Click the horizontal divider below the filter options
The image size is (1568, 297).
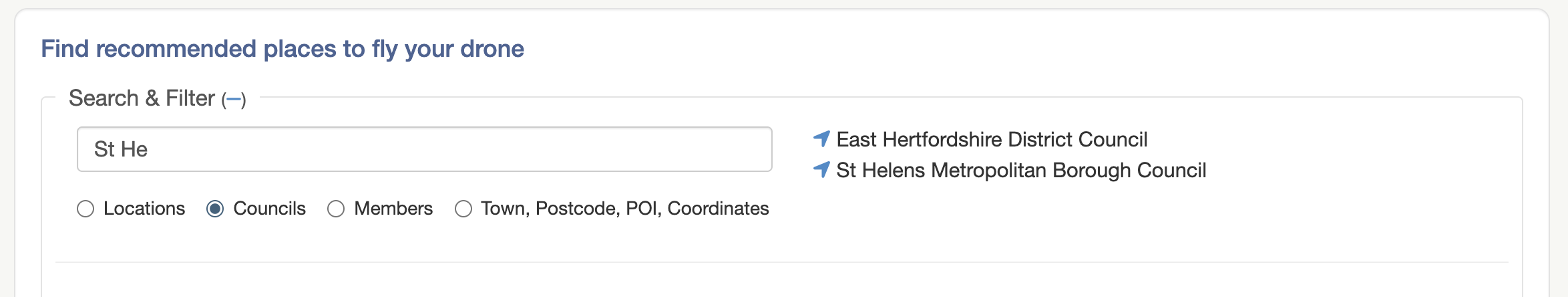pyautogui.click(x=781, y=262)
